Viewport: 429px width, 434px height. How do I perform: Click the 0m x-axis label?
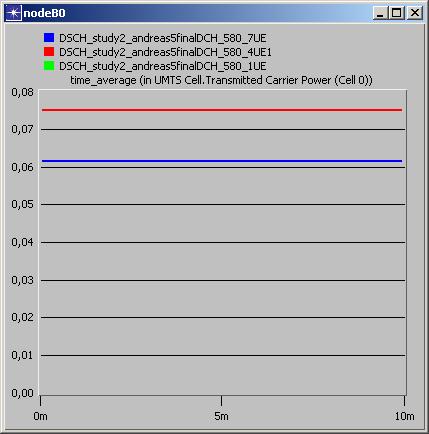coord(40,416)
